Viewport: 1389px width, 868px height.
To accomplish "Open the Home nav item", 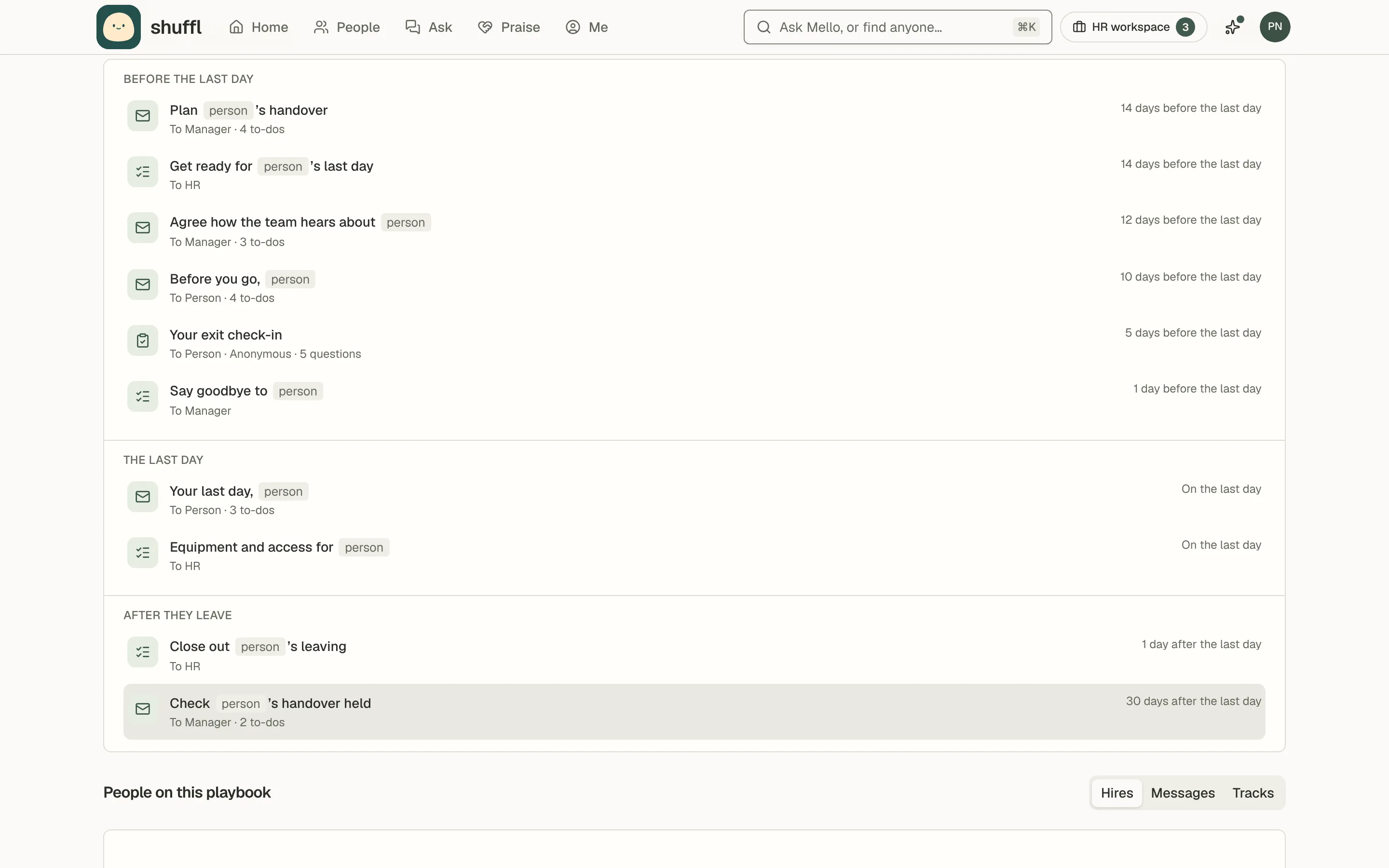I will (x=259, y=27).
